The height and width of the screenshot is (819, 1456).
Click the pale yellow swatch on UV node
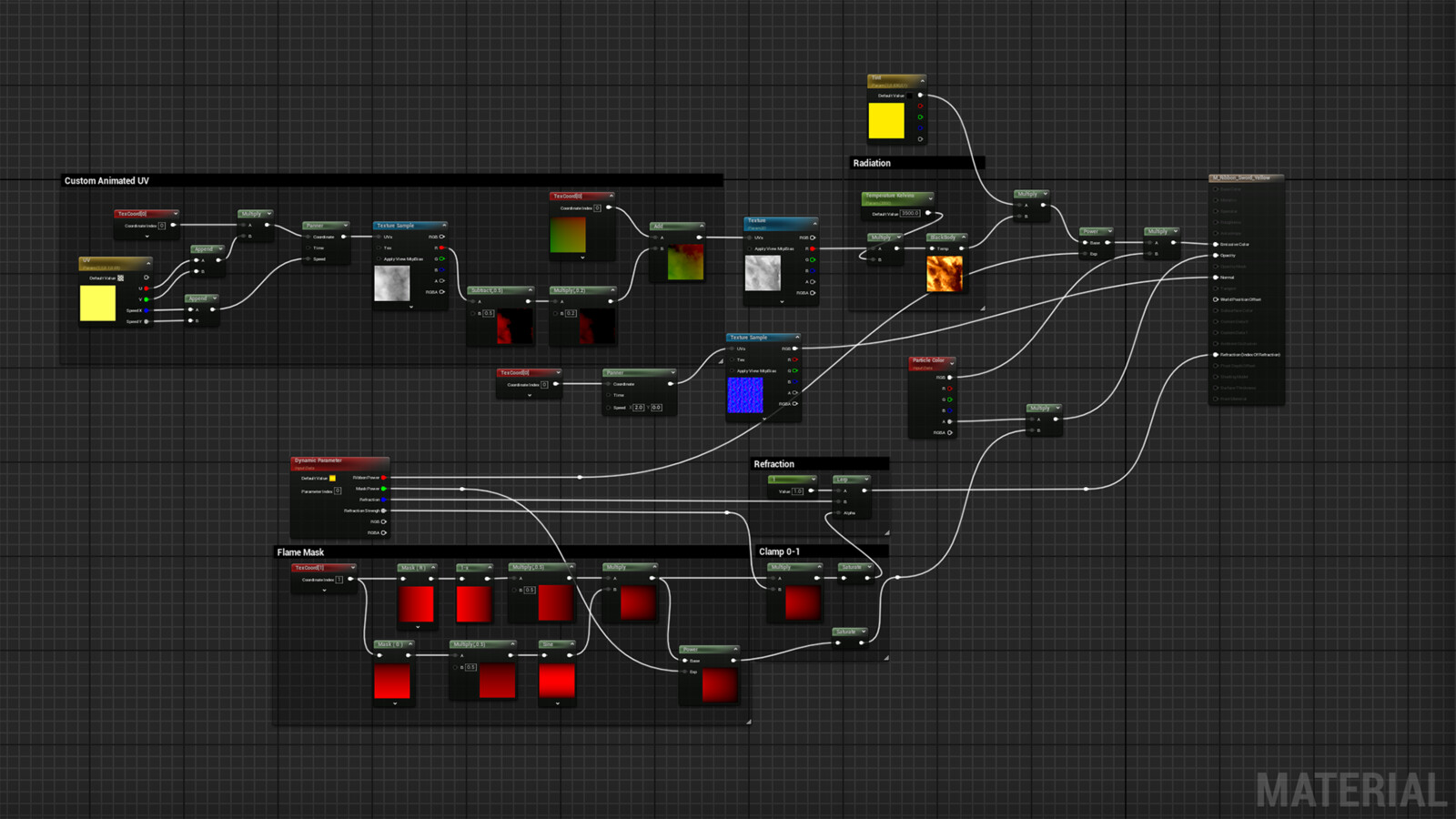[97, 303]
